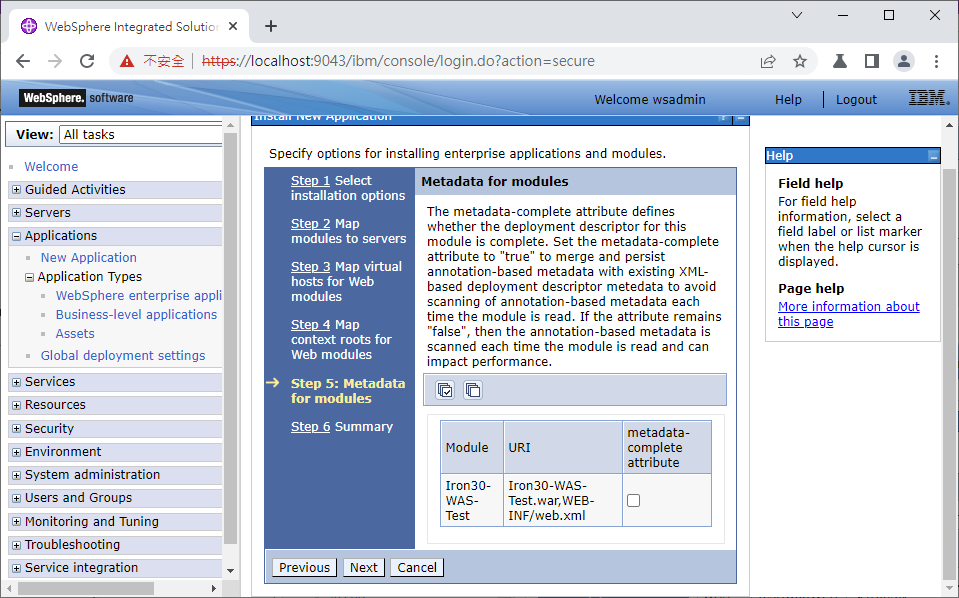Open Business-level applications link
The width and height of the screenshot is (959, 598).
[x=136, y=314]
